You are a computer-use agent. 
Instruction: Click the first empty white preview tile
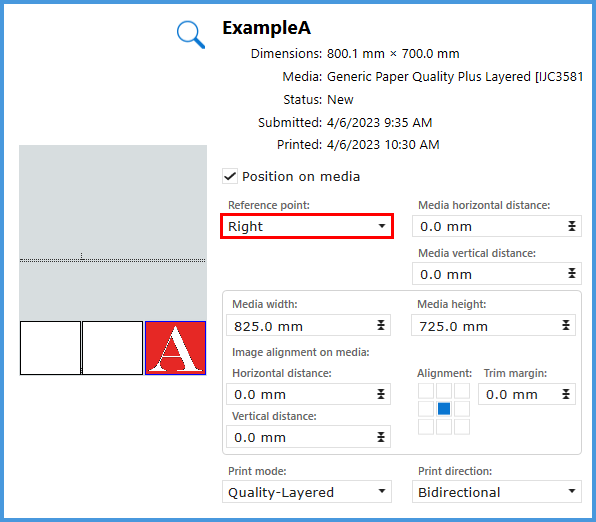point(50,348)
